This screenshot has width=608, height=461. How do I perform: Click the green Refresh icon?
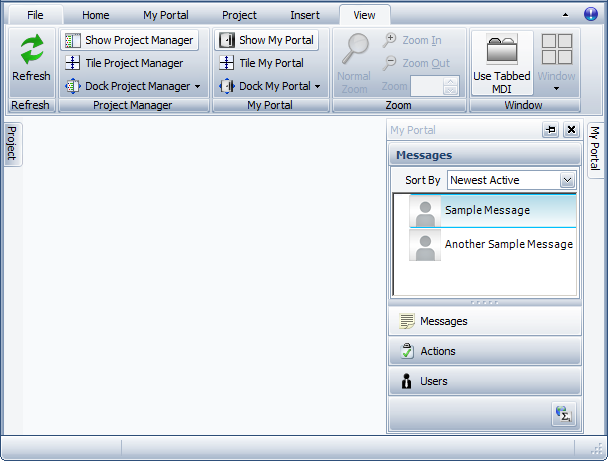[x=31, y=50]
